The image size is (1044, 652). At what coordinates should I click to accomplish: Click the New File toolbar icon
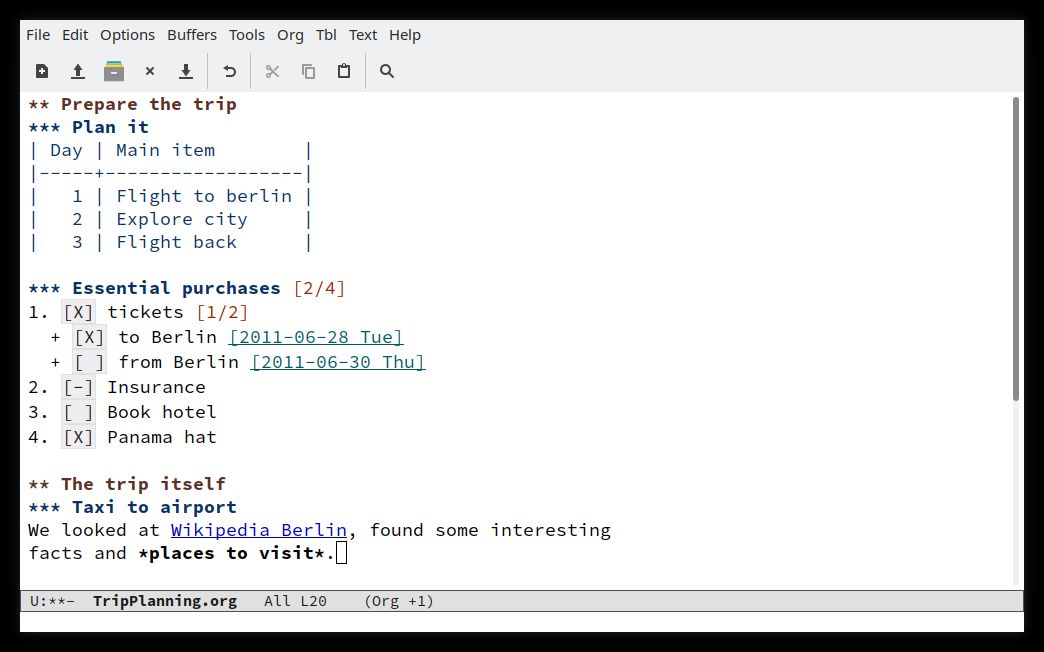(42, 71)
